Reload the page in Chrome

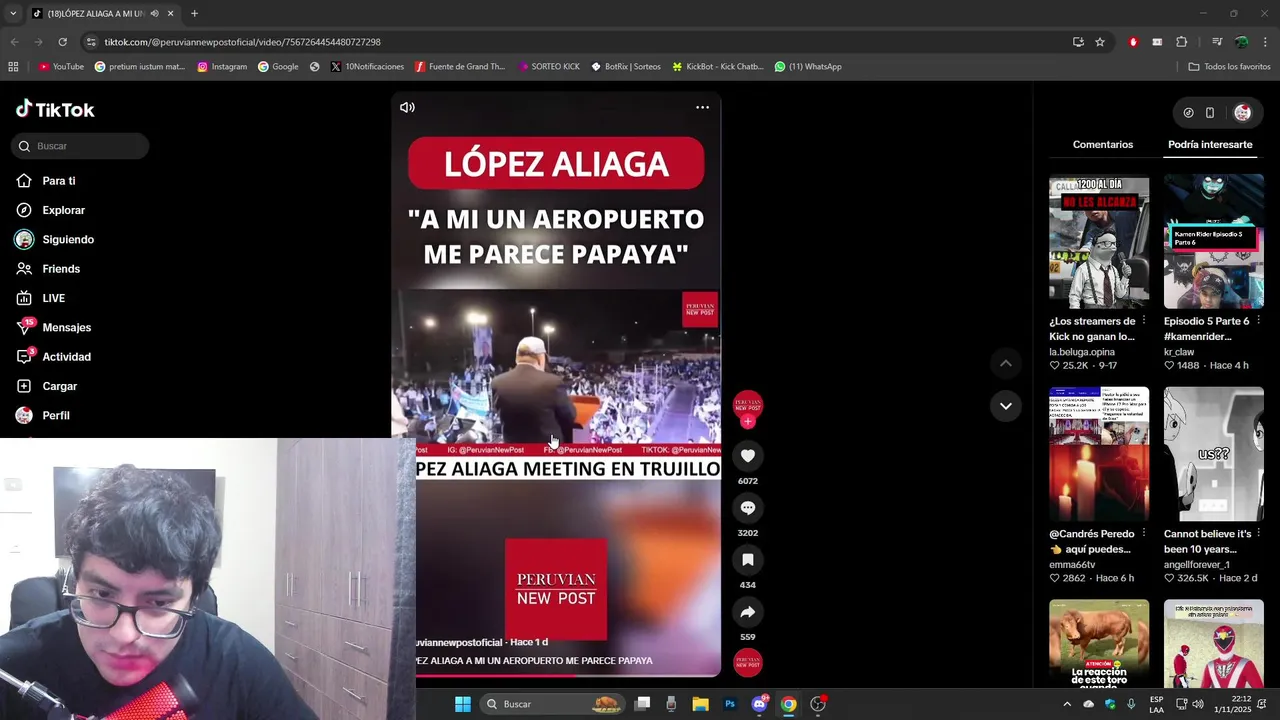62,42
